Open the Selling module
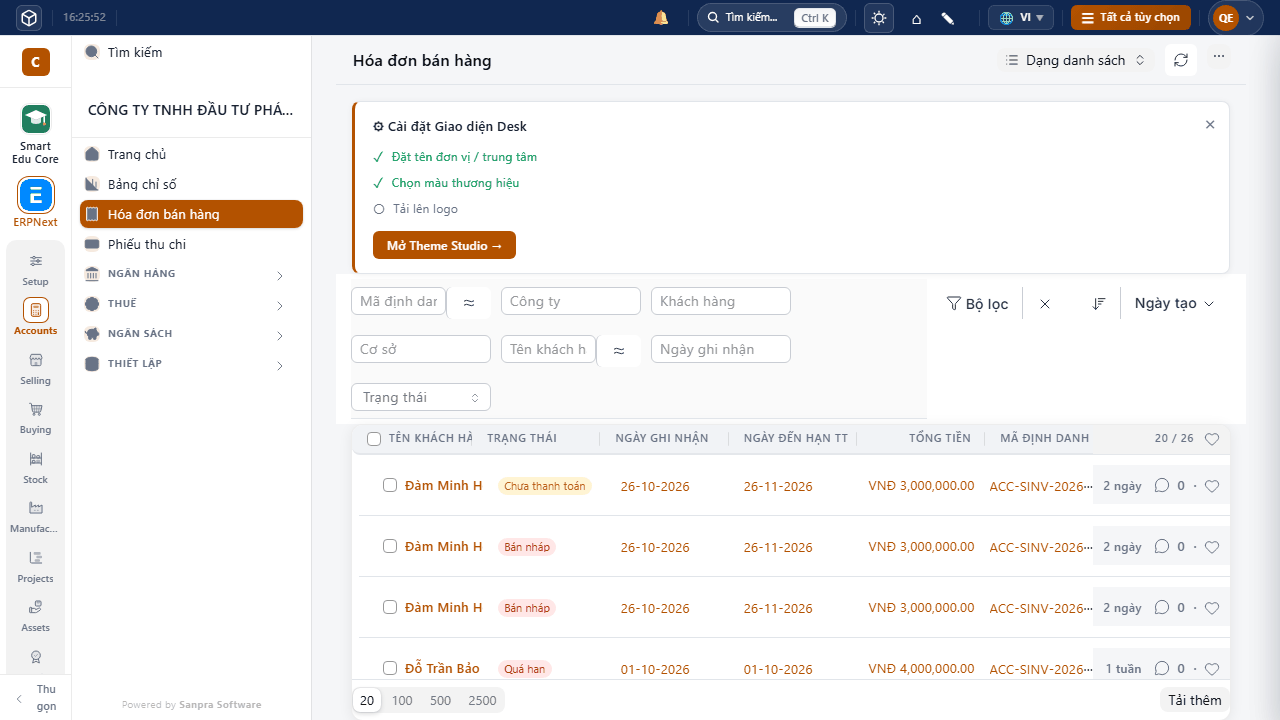Image resolution: width=1280 pixels, height=720 pixels. 35,369
